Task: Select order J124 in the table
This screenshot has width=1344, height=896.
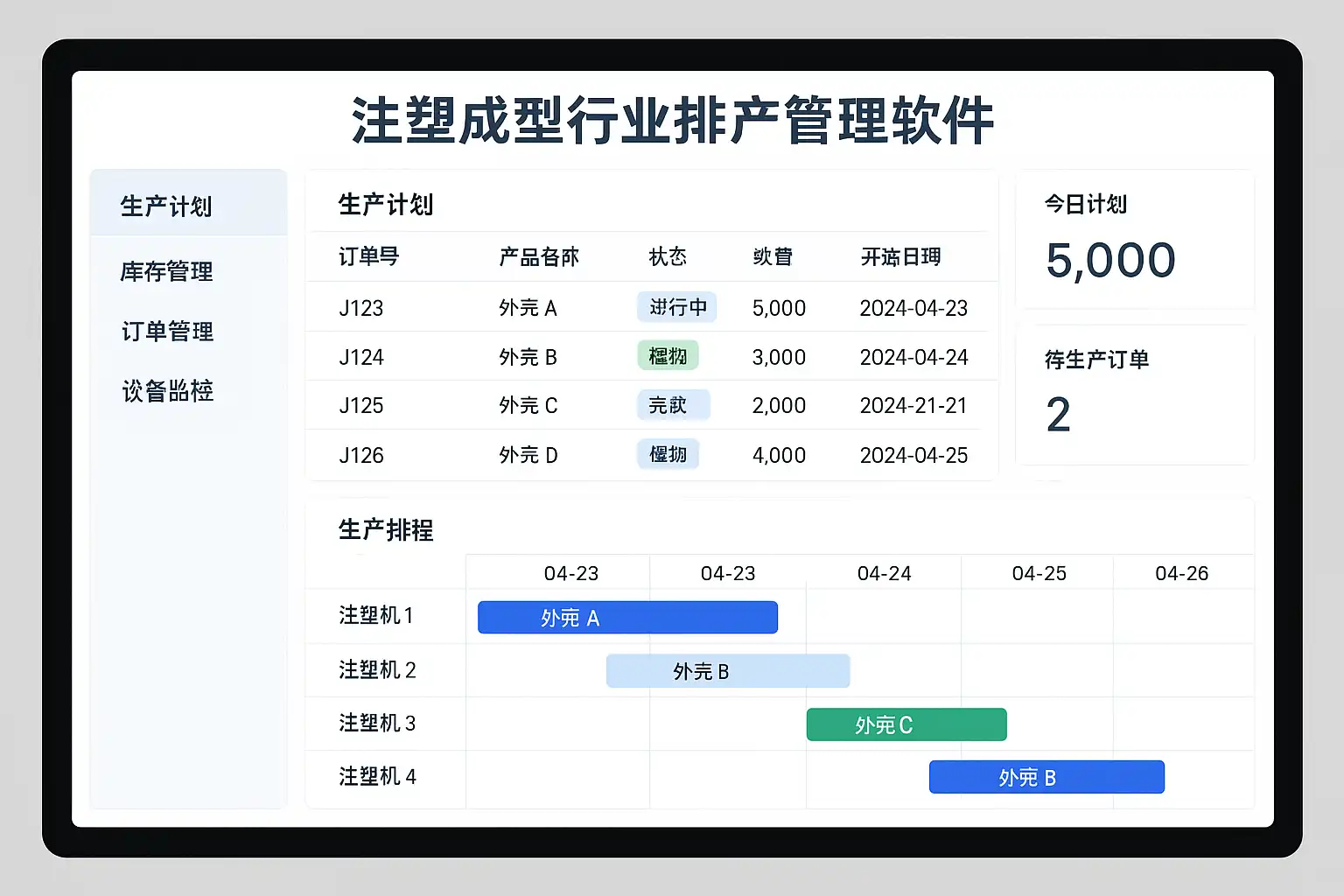Action: pyautogui.click(x=360, y=357)
